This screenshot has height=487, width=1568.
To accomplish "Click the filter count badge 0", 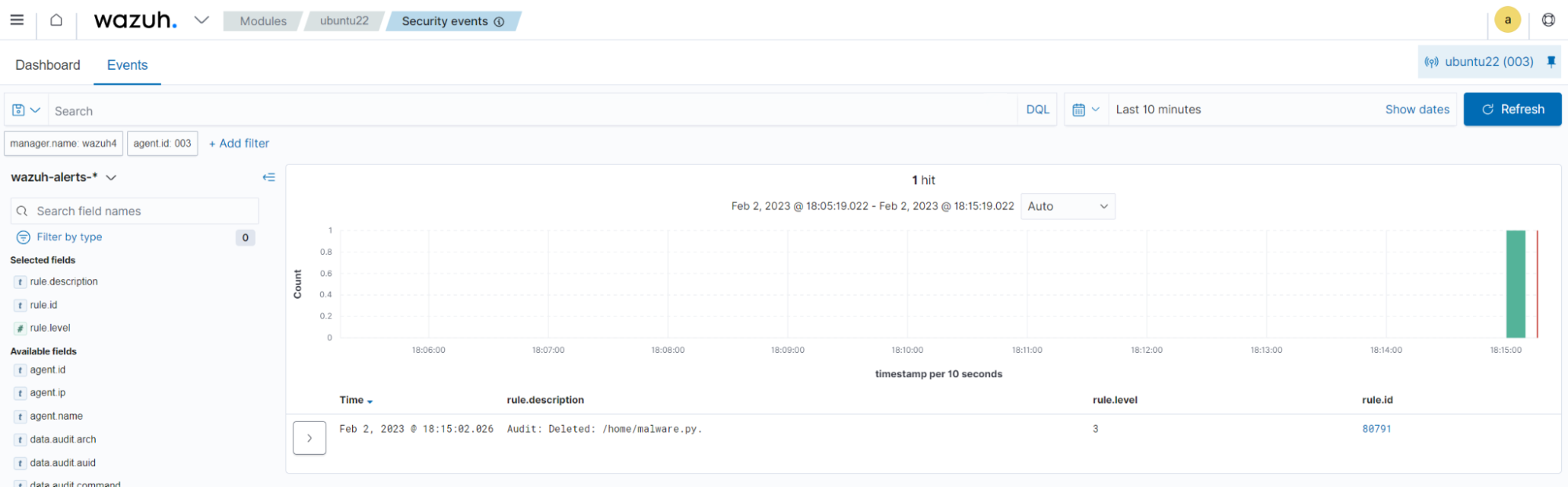I will click(x=246, y=238).
